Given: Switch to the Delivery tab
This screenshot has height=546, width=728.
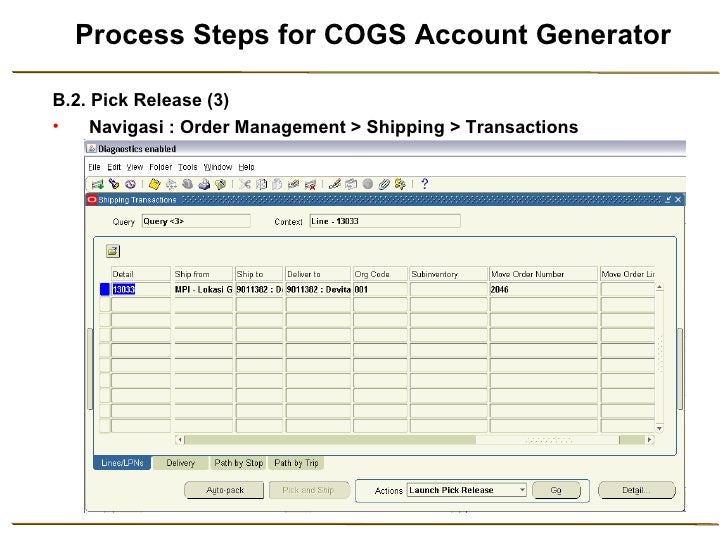Looking at the screenshot, I should [x=180, y=463].
